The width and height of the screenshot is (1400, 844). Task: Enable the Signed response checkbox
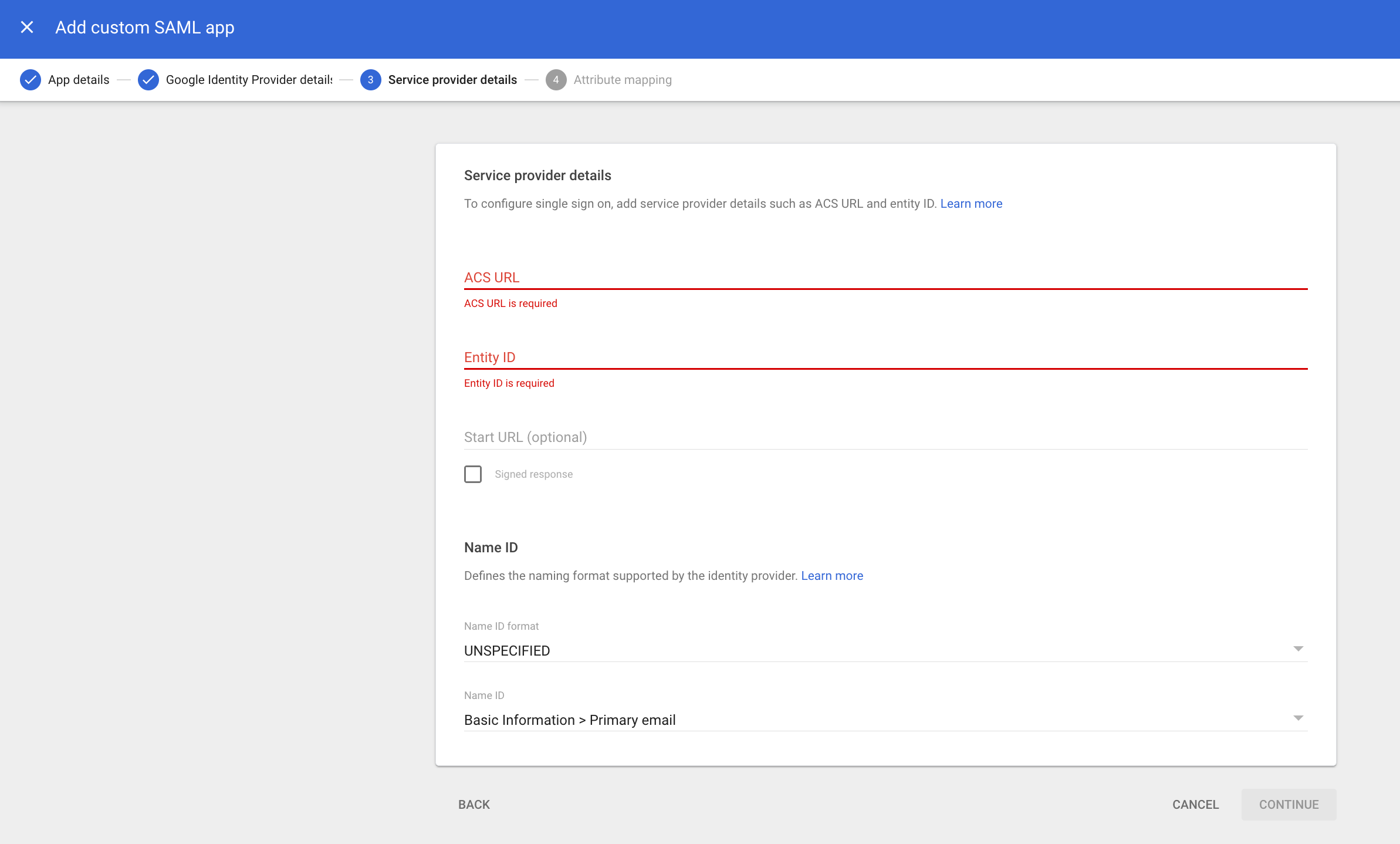point(473,474)
